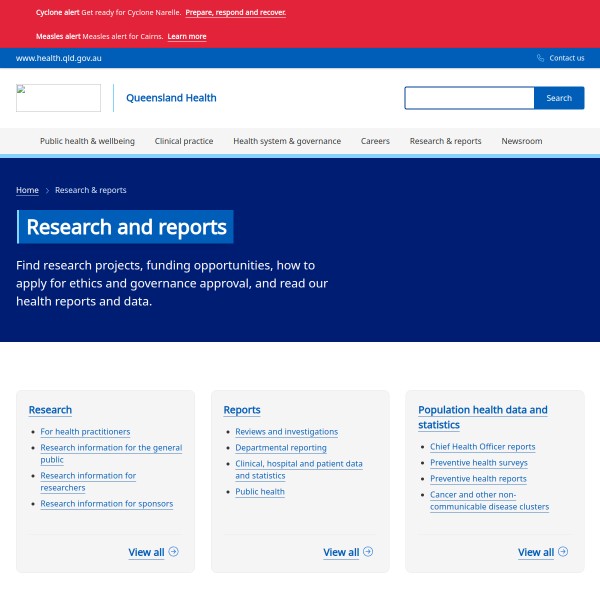This screenshot has height=600, width=600.
Task: Click arrow icon under Population health data card
Action: (563, 551)
